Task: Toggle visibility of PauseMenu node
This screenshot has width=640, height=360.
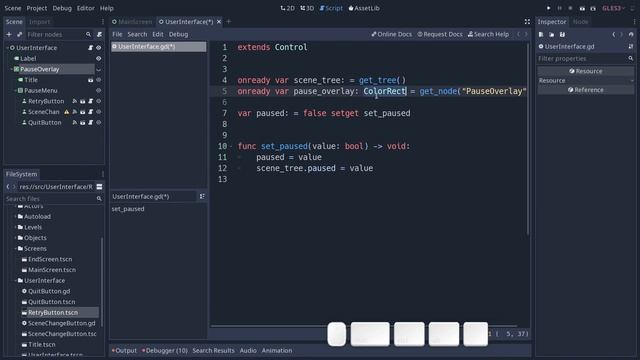Action: (98, 91)
